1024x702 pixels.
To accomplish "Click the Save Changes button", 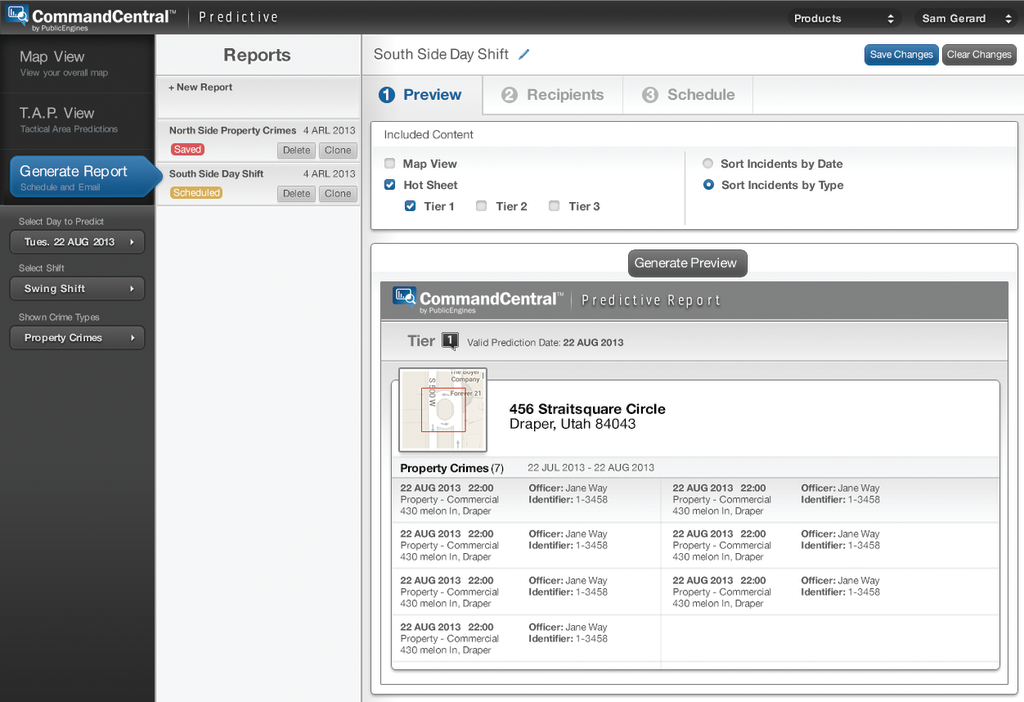I will [x=900, y=55].
